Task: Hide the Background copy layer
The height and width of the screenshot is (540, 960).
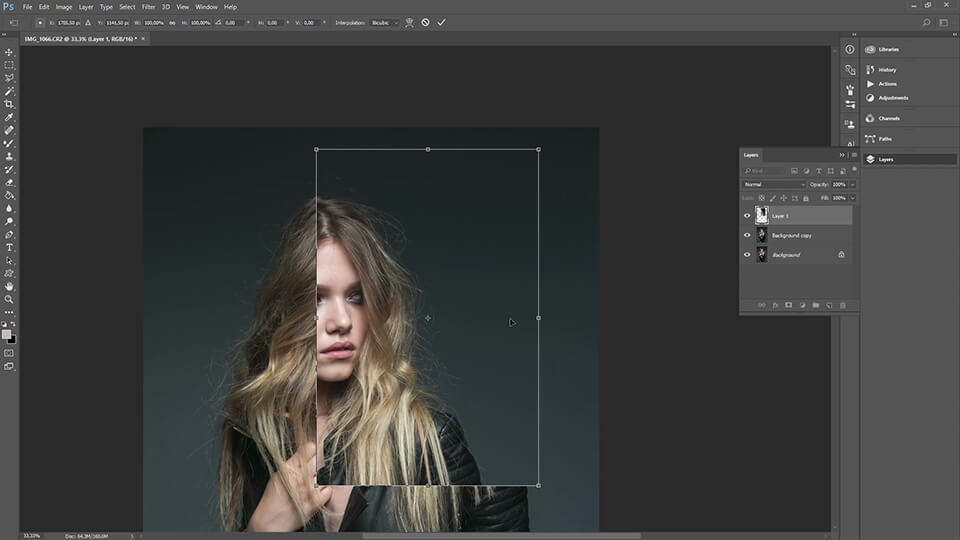Action: pyautogui.click(x=747, y=235)
